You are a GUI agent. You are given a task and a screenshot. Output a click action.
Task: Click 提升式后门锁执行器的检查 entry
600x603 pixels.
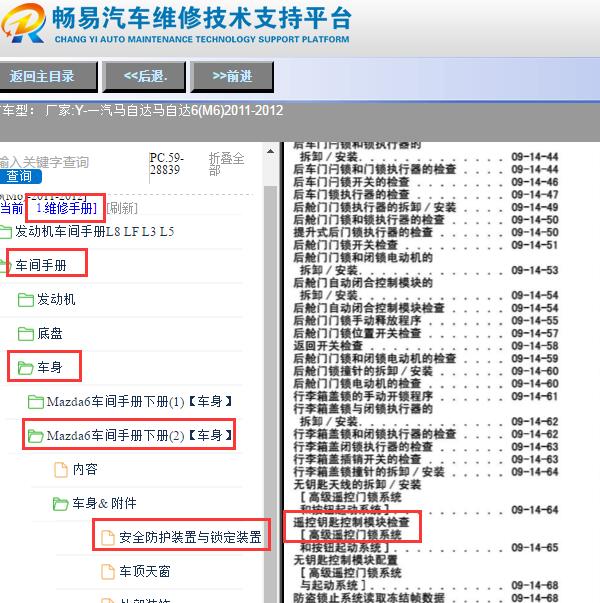363,232
